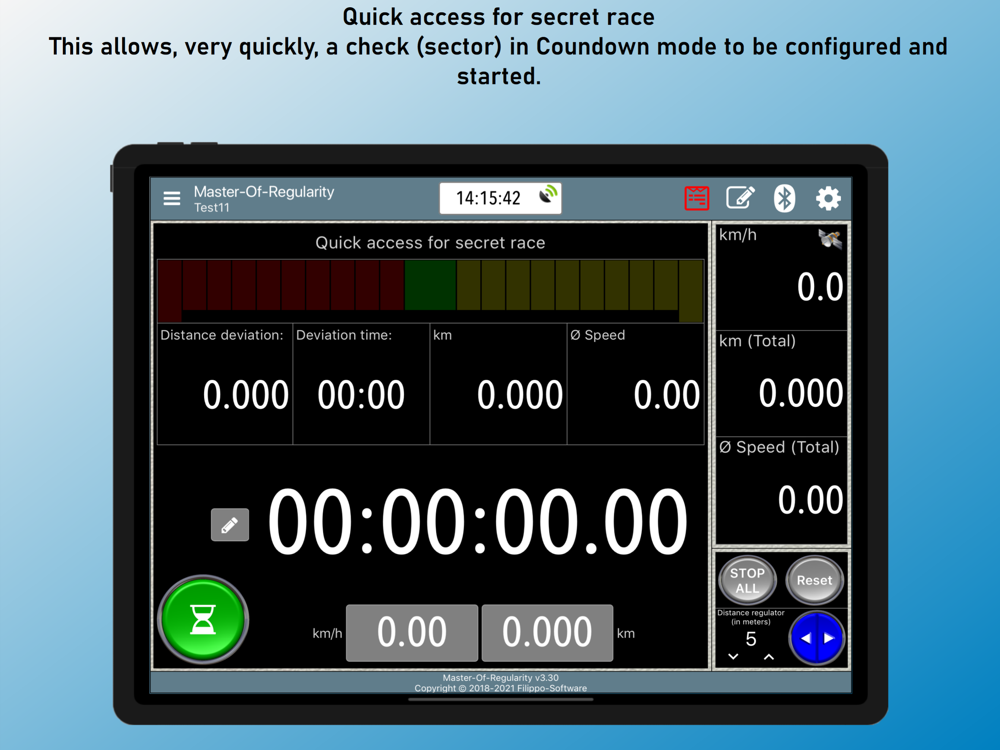
Task: Open the red roadbook list icon
Action: click(x=696, y=198)
